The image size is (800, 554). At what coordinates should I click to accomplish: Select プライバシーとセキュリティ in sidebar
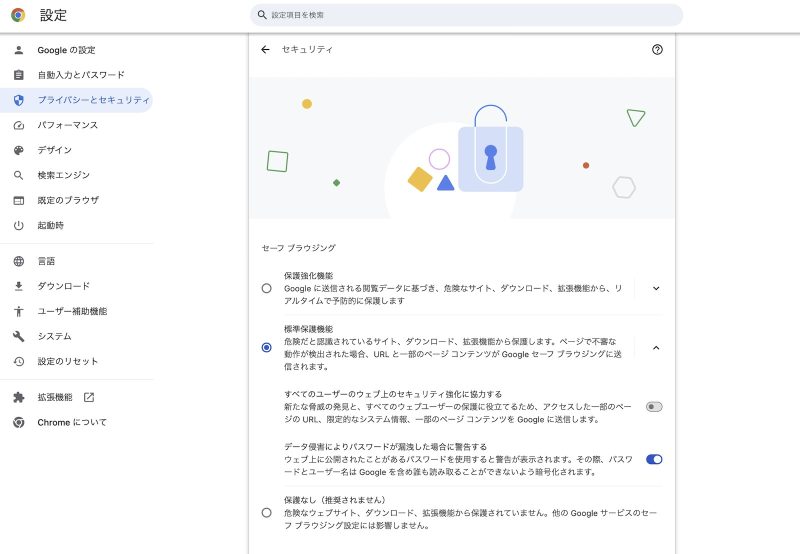(x=77, y=100)
